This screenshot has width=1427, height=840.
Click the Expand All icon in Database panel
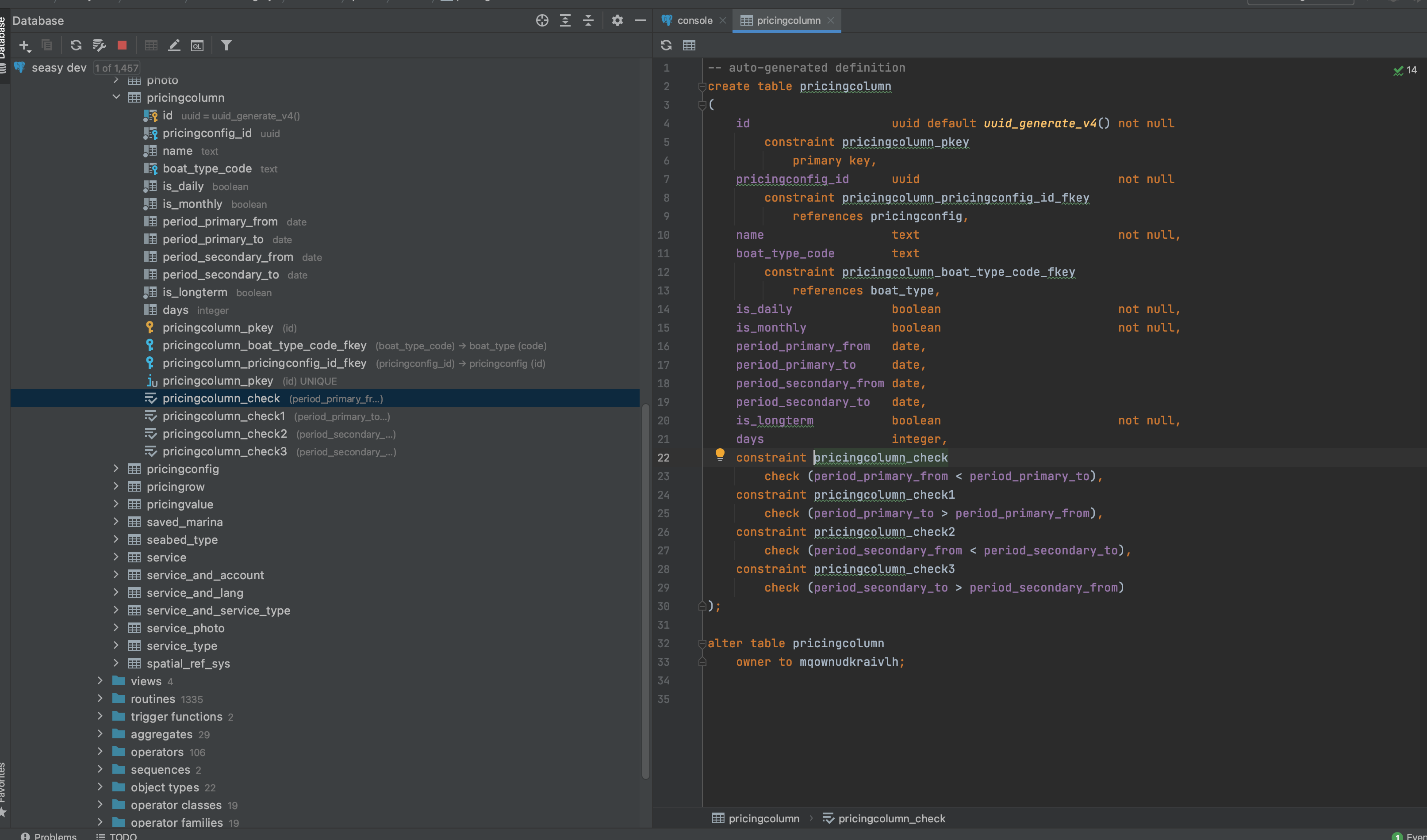(x=564, y=20)
